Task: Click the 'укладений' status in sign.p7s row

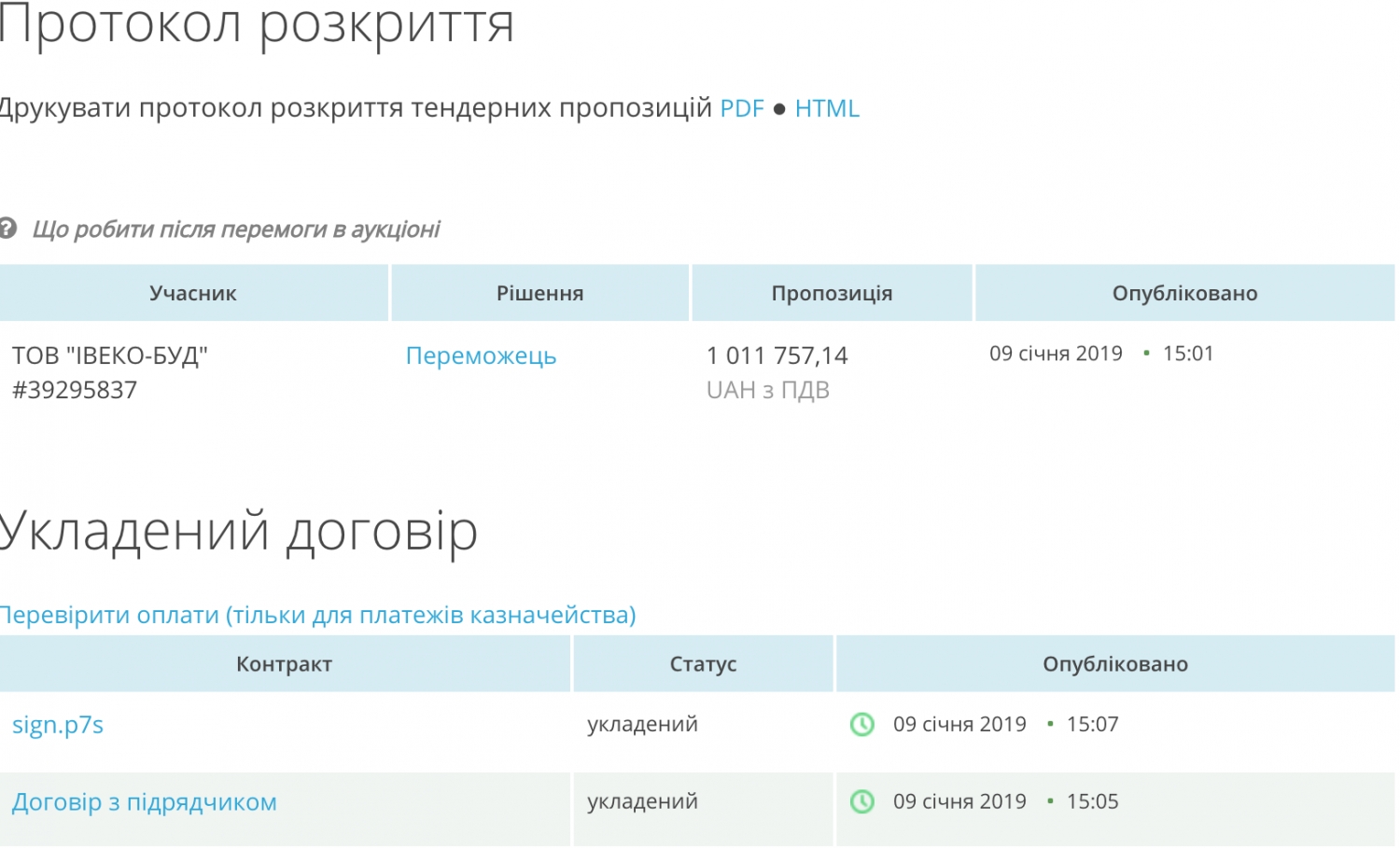Action: pyautogui.click(x=642, y=725)
